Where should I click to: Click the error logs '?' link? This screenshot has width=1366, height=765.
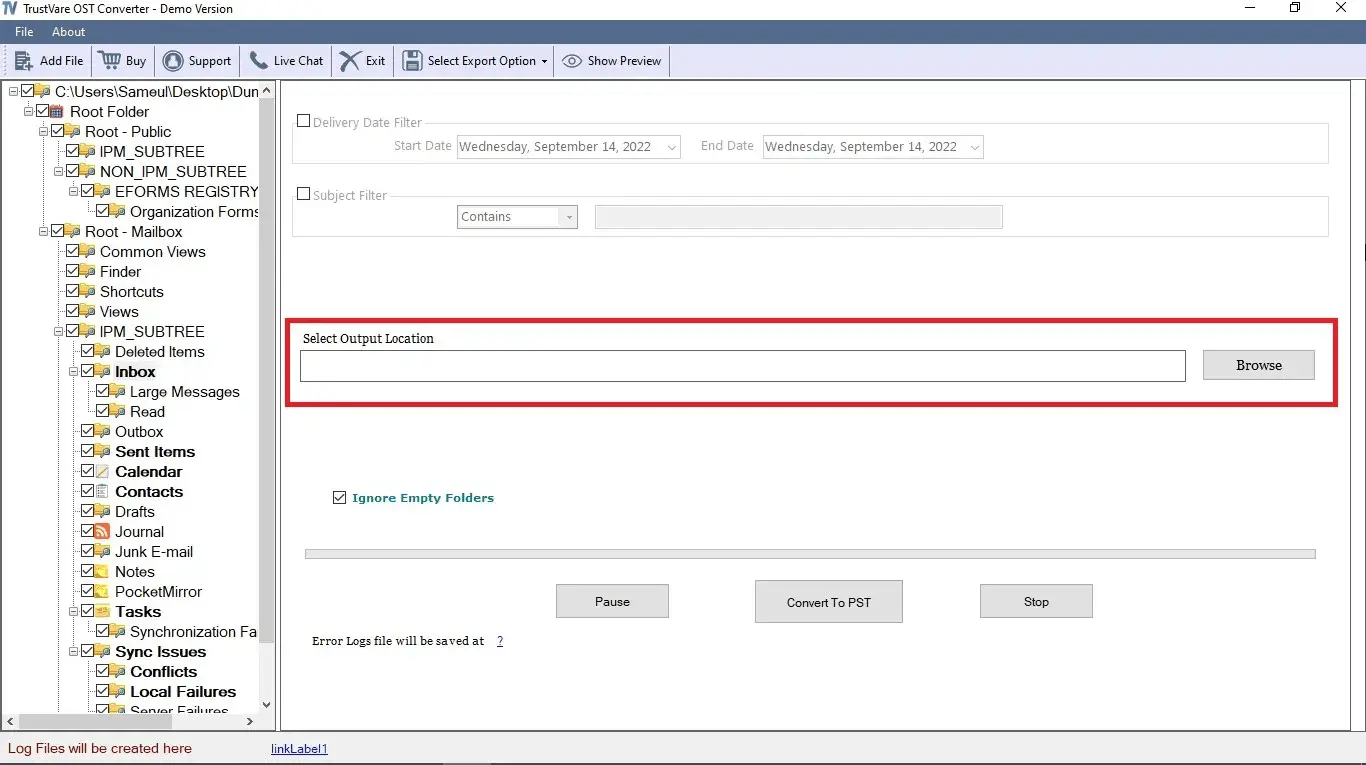(500, 641)
